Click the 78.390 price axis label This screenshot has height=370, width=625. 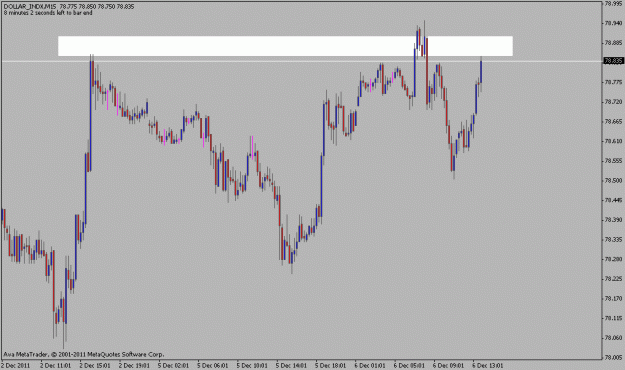tap(613, 220)
